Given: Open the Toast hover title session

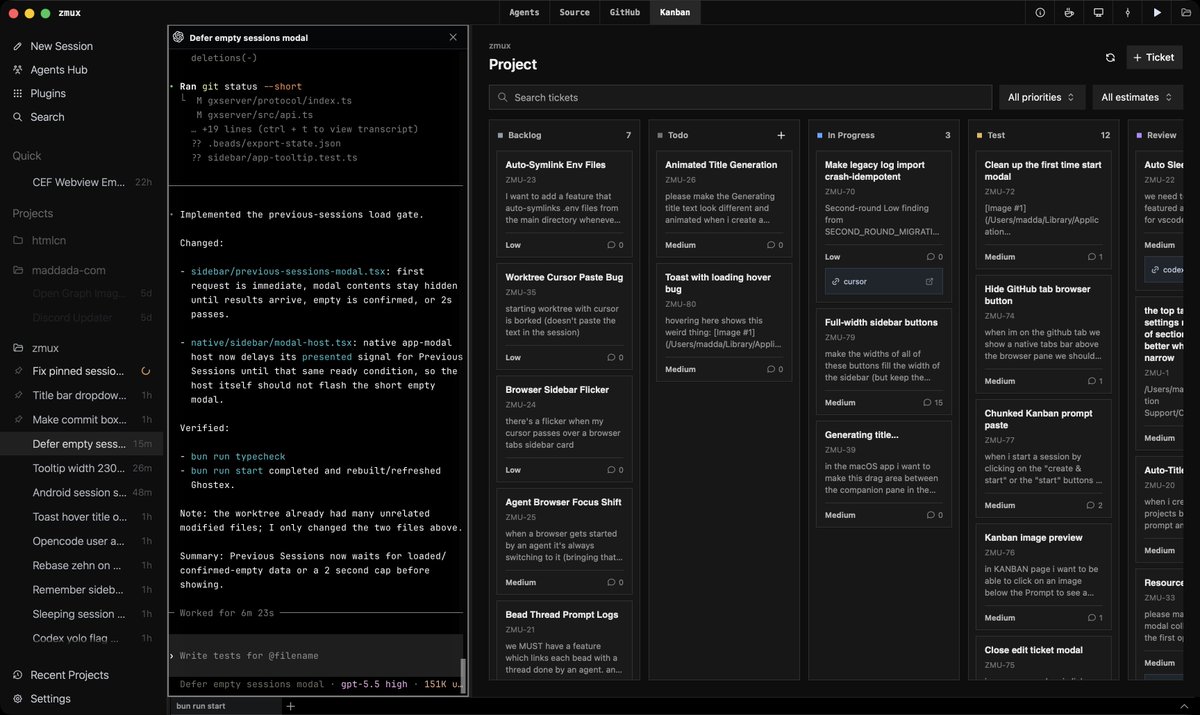Looking at the screenshot, I should [82, 517].
